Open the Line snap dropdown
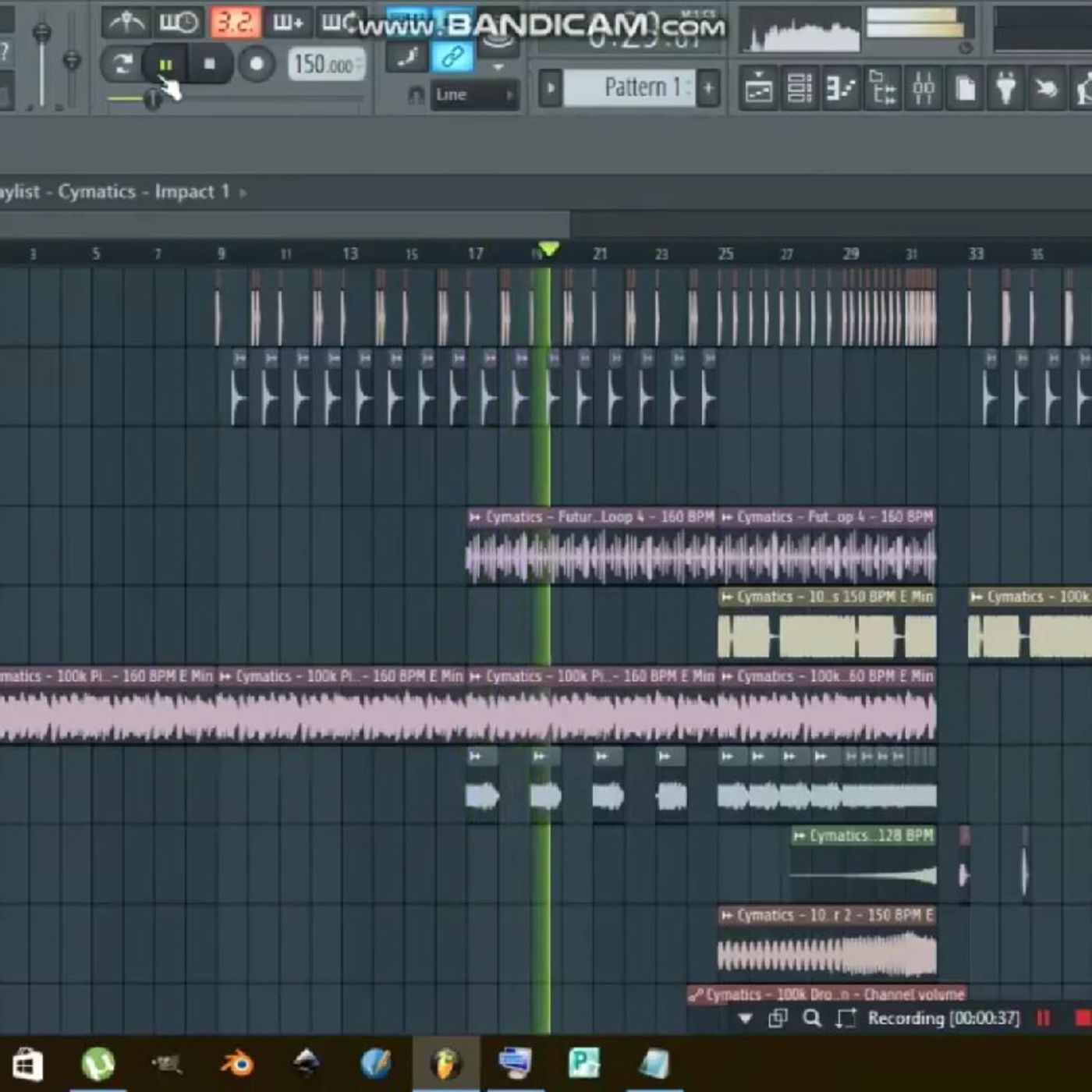Viewport: 1092px width, 1092px height. click(474, 95)
